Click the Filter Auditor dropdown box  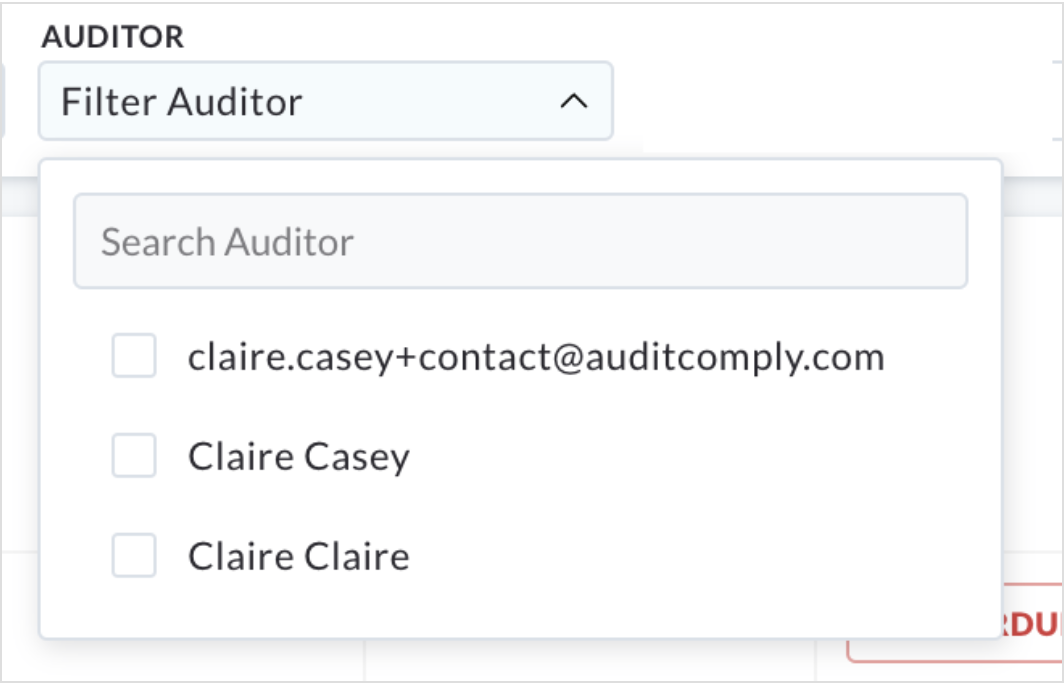[x=326, y=101]
